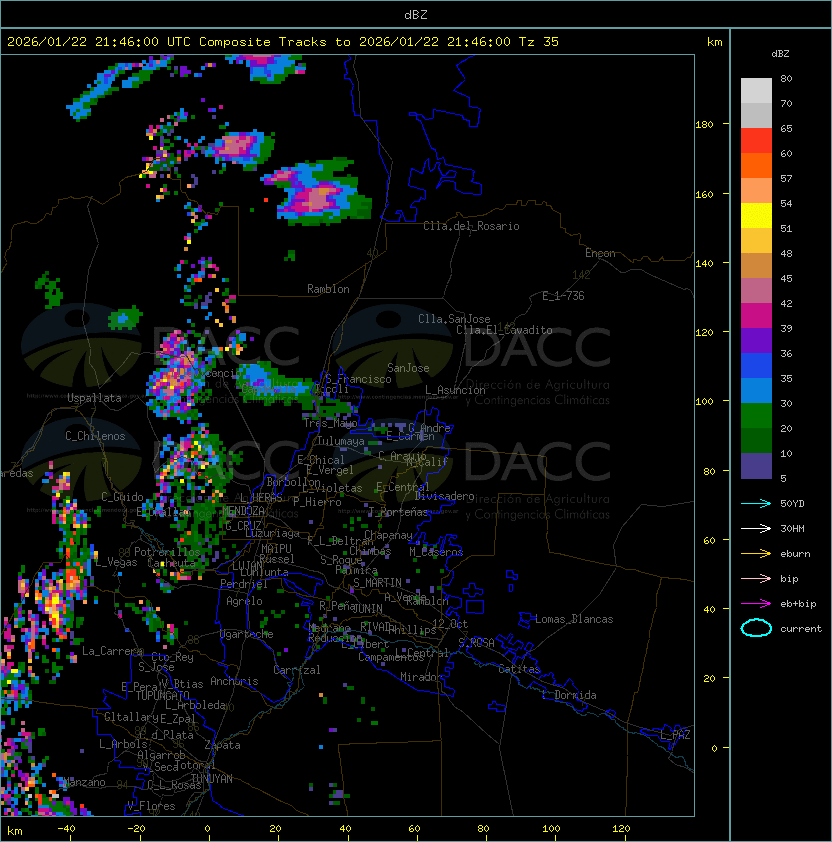The width and height of the screenshot is (832, 842).
Task: Click the Ugarteche place label
Action: [x=247, y=634]
